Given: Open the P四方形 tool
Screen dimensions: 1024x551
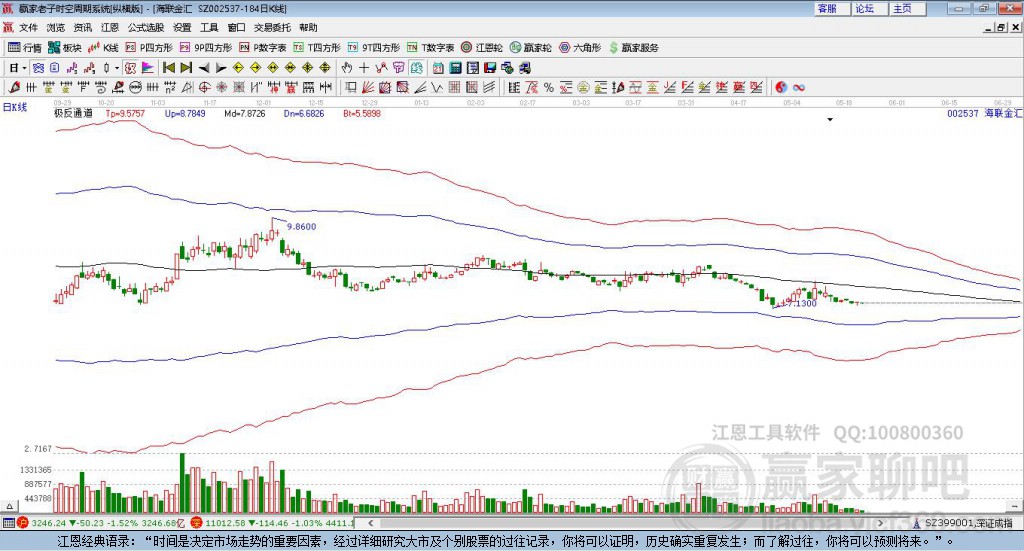Looking at the screenshot, I should point(149,48).
